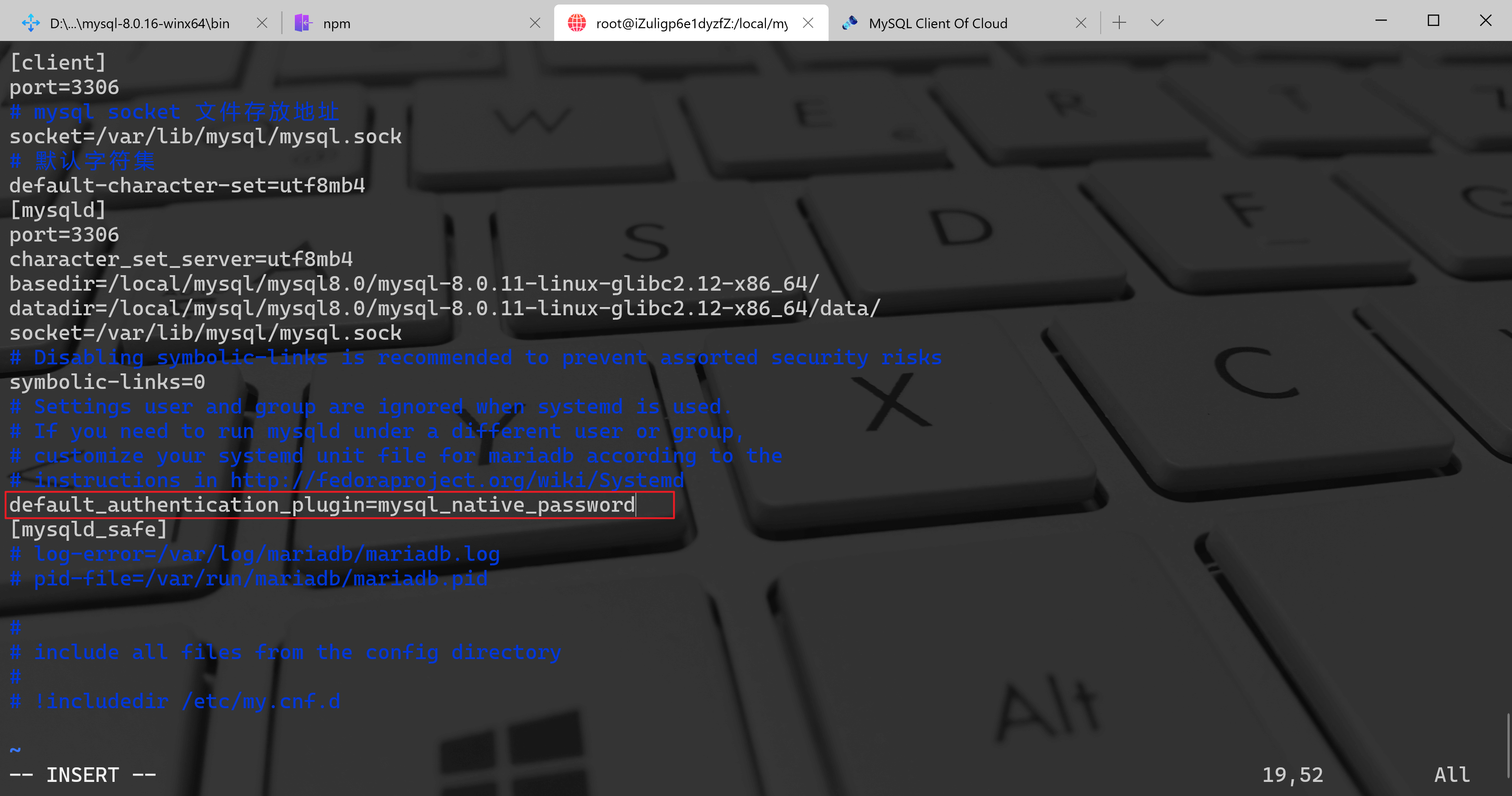Screen dimensions: 1512x796
Task: Place cursor on the [mysqld_safe] section header
Action: pyautogui.click(x=88, y=530)
